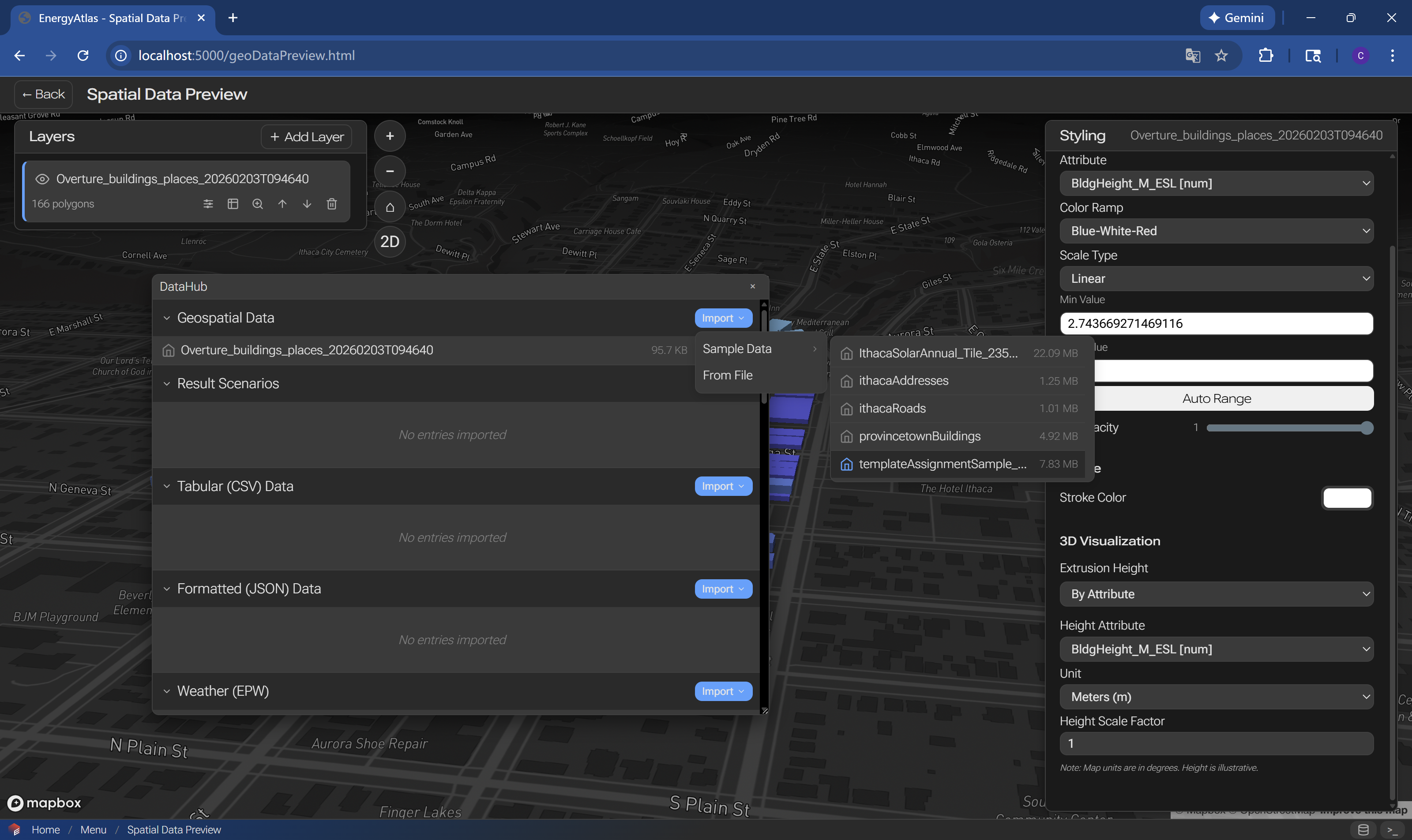This screenshot has width=1412, height=840.
Task: Choose From File in import menu
Action: click(728, 375)
